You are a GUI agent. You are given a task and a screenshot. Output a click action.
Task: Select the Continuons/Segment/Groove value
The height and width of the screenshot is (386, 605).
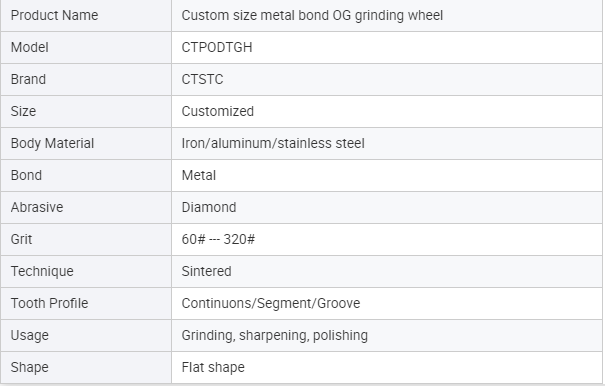pyautogui.click(x=271, y=304)
